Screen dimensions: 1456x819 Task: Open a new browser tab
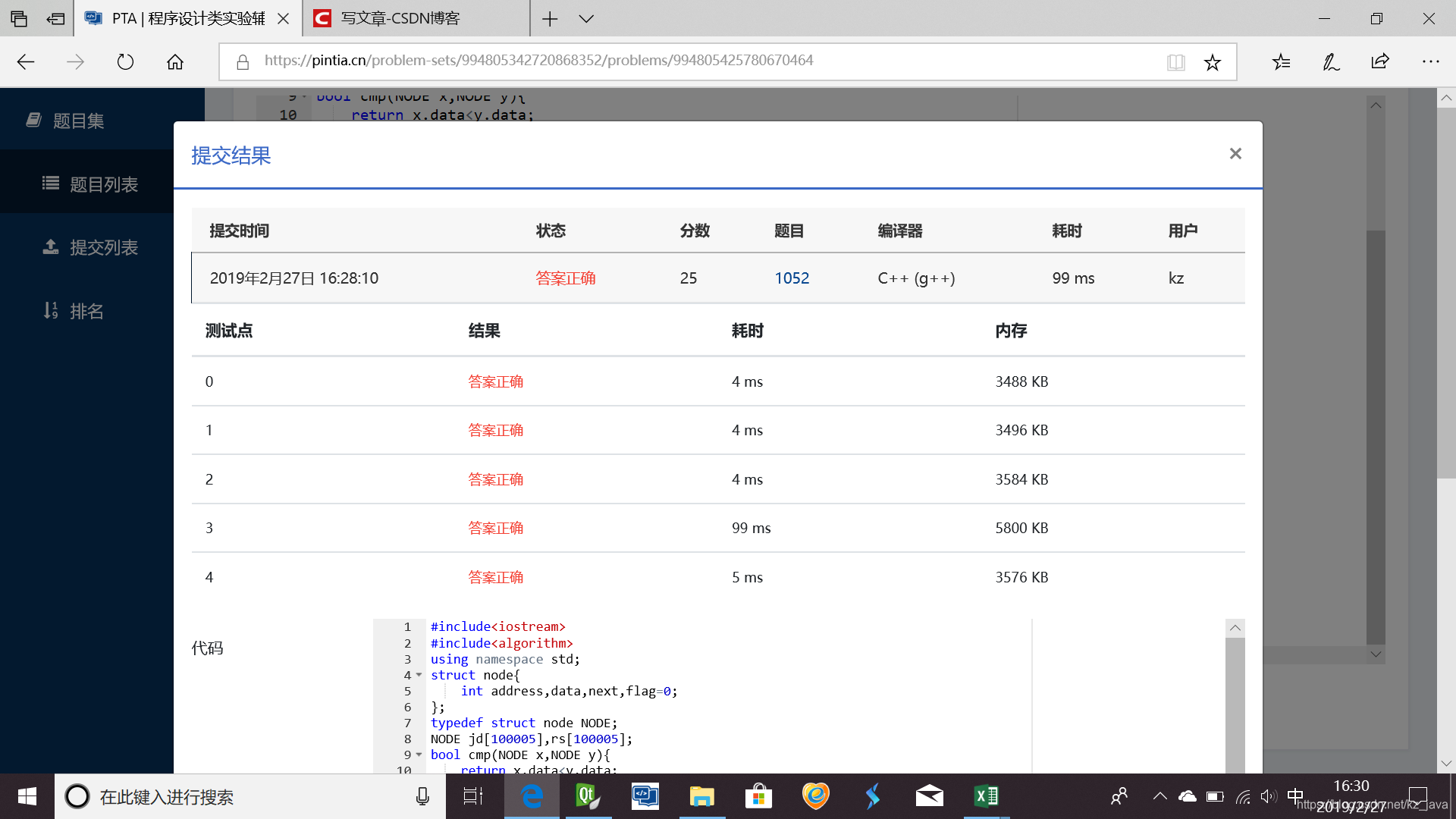(549, 18)
